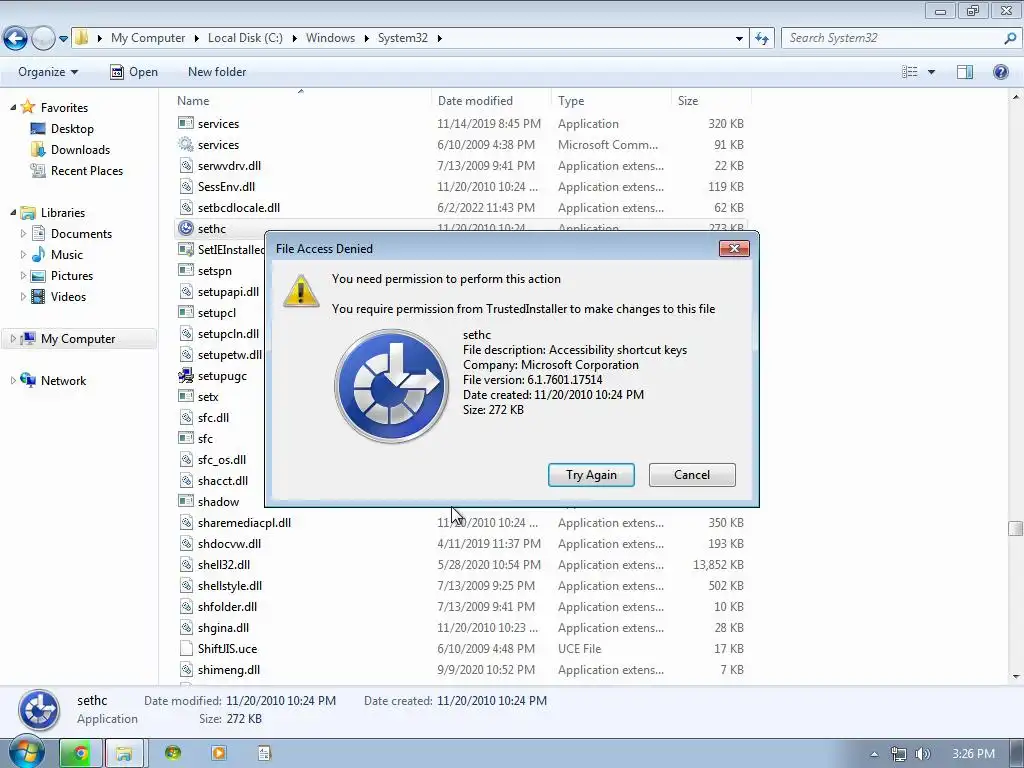Viewport: 1024px width, 768px height.
Task: Select shell32.dll file
Action: (x=223, y=564)
